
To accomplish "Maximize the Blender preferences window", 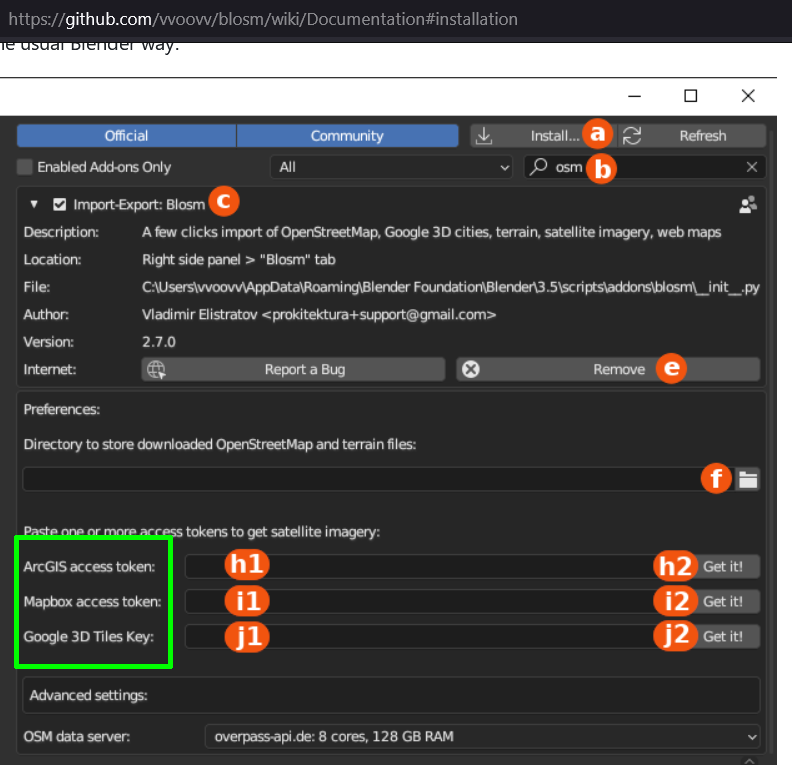I will pos(690,96).
